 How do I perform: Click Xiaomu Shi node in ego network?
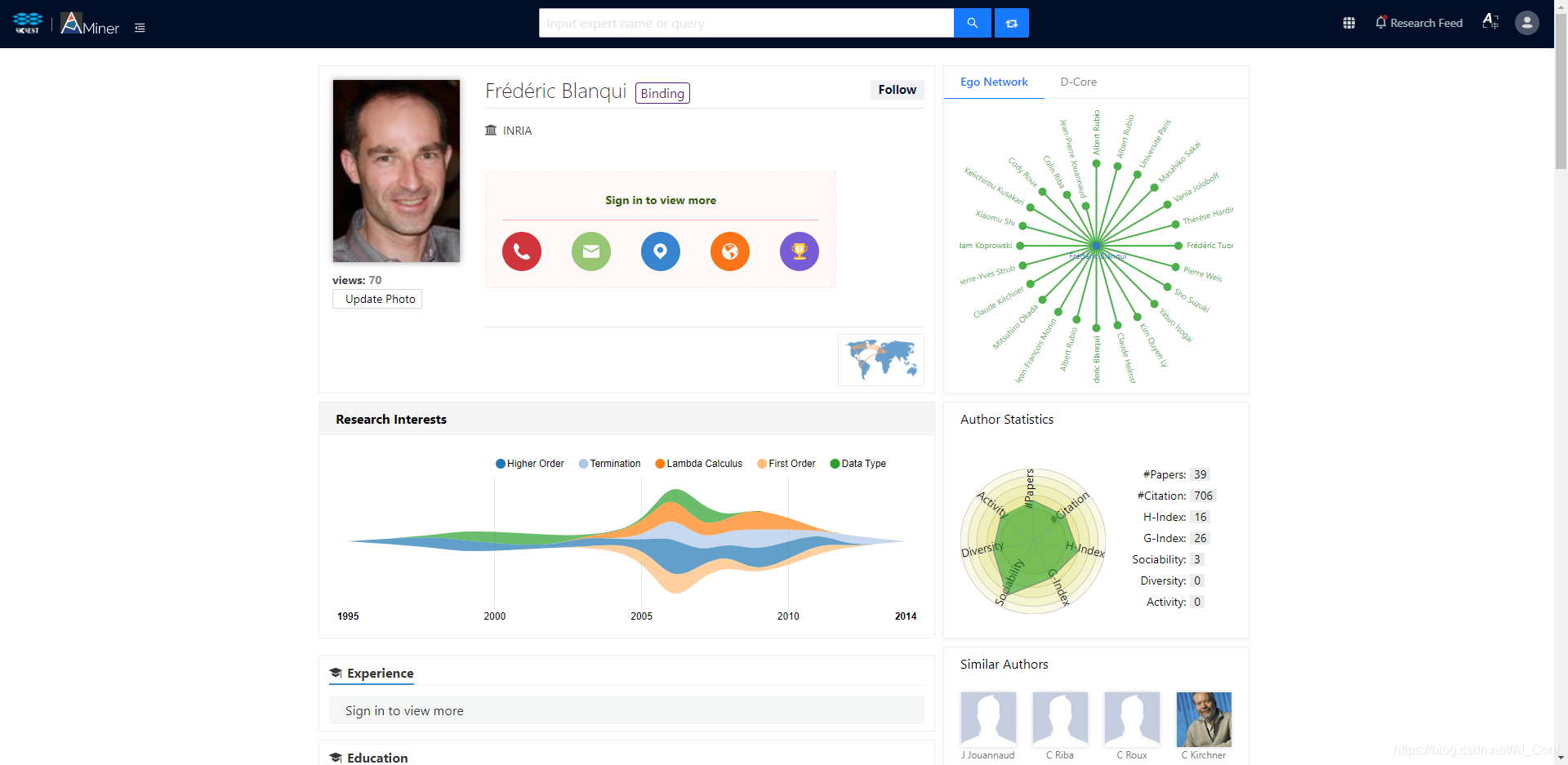[x=1022, y=226]
